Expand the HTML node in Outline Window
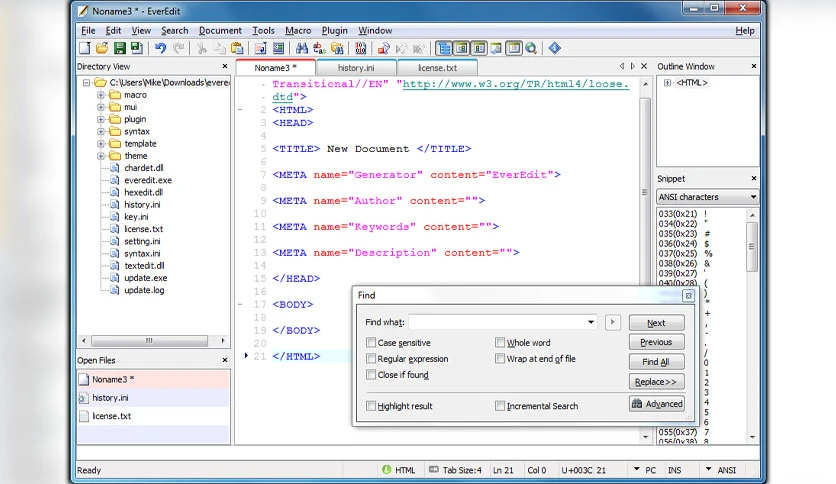Image resolution: width=836 pixels, height=484 pixels. click(x=667, y=83)
